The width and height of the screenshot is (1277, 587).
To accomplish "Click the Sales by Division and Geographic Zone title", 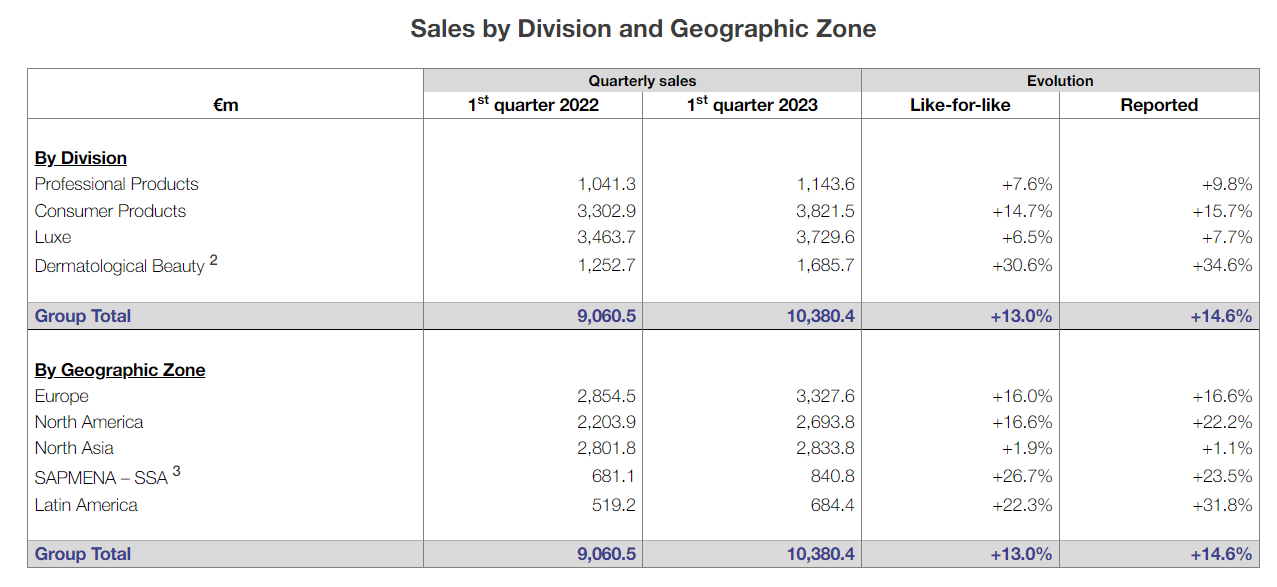I will [643, 29].
